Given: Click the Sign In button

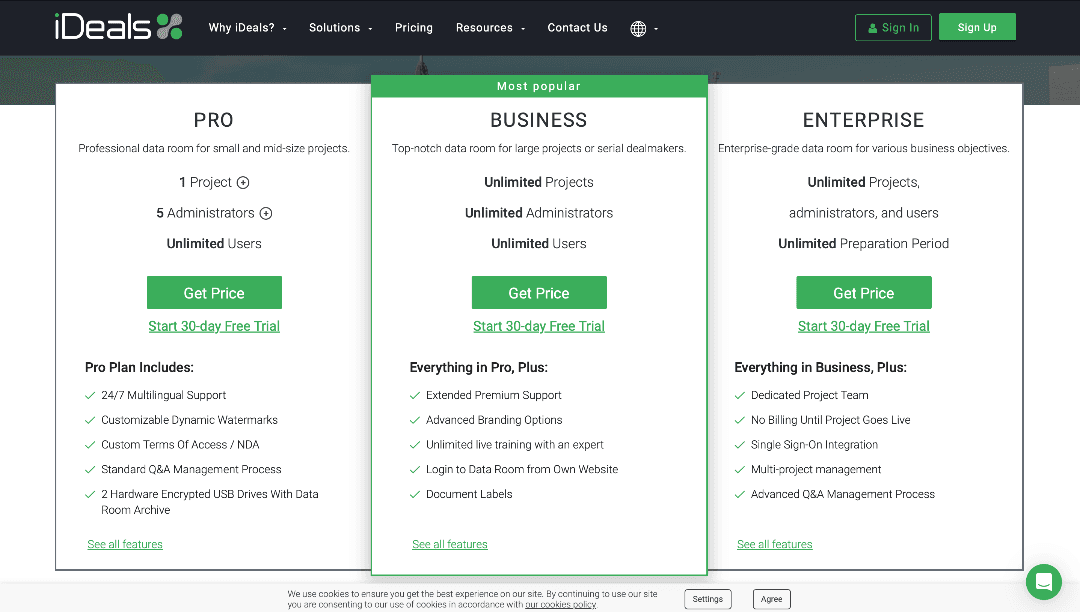Looking at the screenshot, I should [893, 28].
